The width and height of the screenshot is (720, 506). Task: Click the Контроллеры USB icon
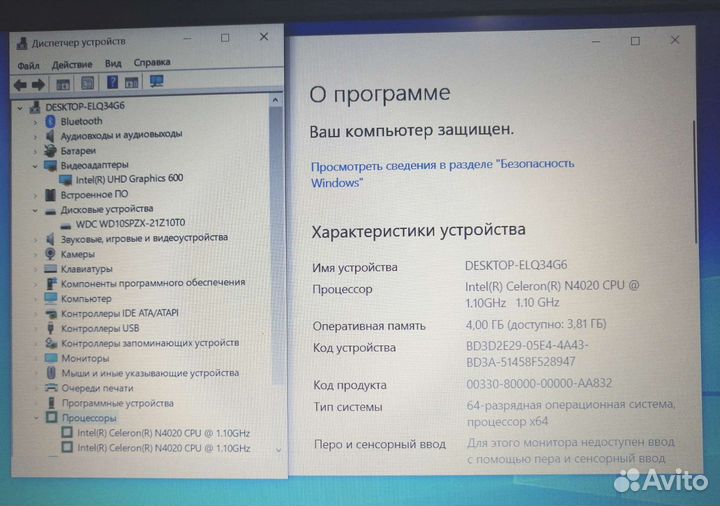(51, 328)
